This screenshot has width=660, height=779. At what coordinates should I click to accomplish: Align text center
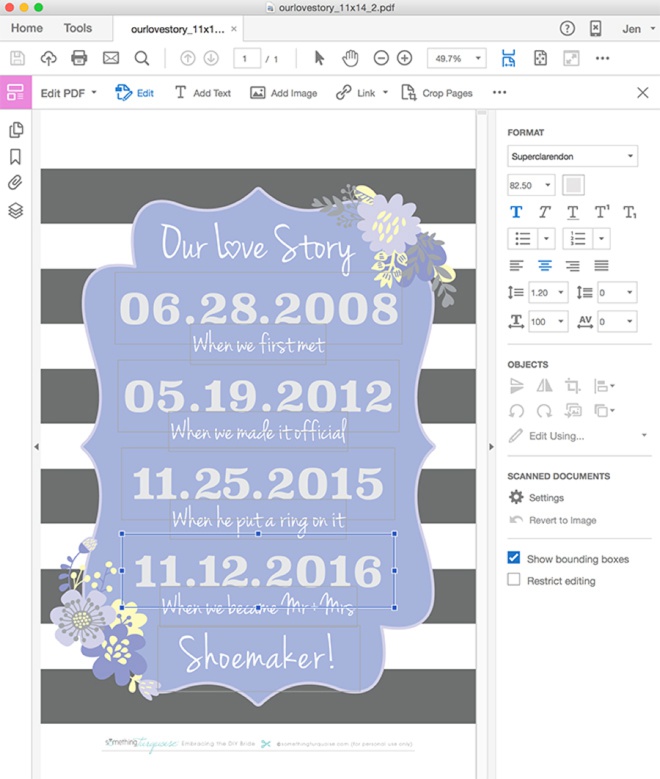pos(545,266)
